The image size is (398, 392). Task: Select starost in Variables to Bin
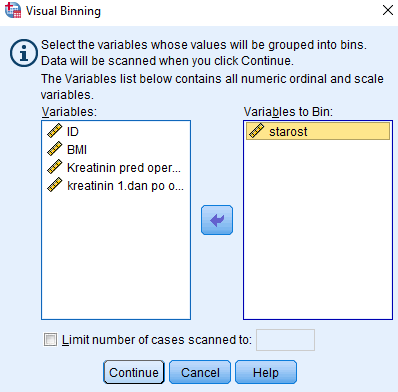318,131
